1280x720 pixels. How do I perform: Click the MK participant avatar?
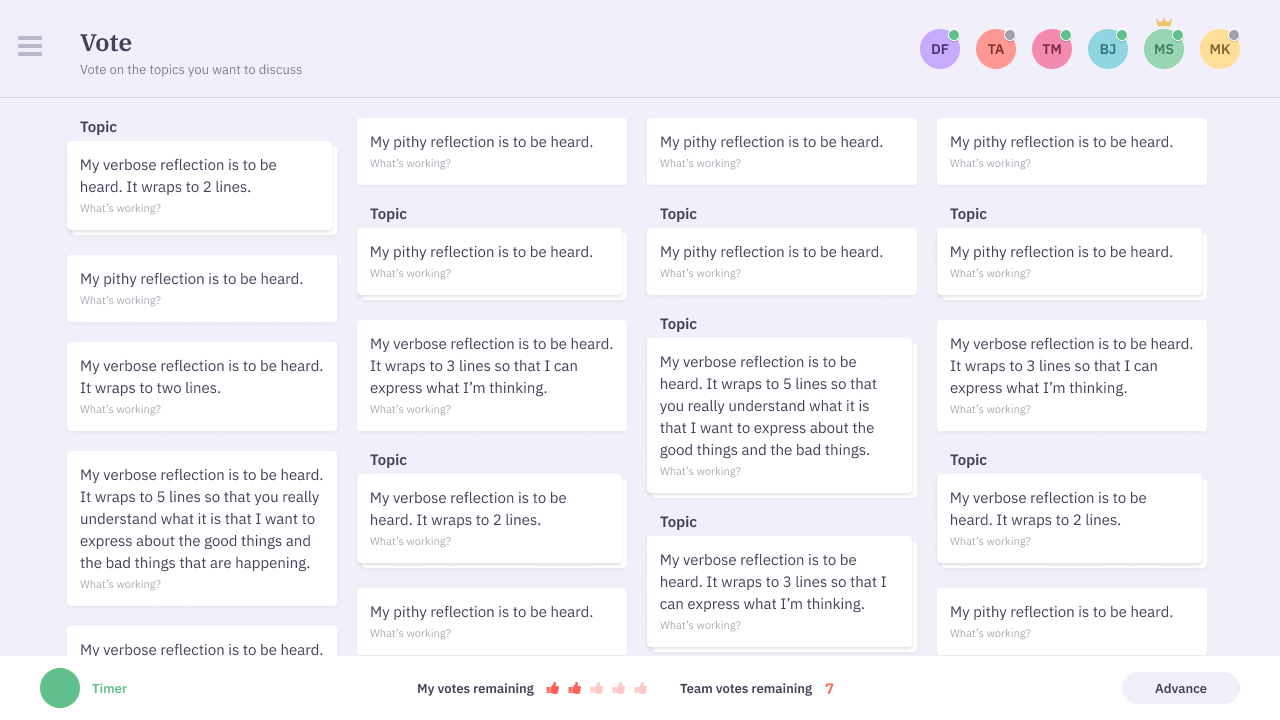(x=1219, y=48)
